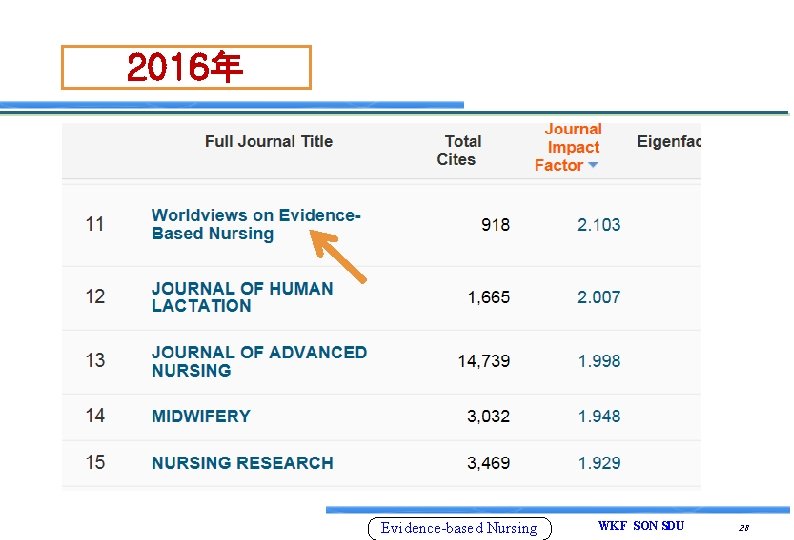794x540 pixels.
Task: Click the Evidence-based Nursing footer label
Action: coord(459,528)
